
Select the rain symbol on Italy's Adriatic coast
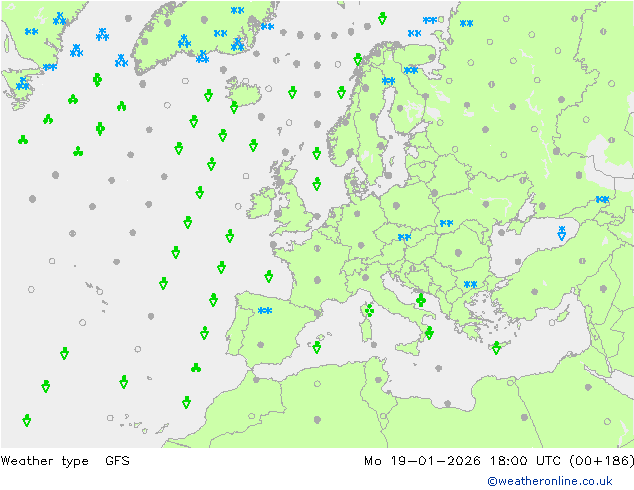[x=421, y=300]
